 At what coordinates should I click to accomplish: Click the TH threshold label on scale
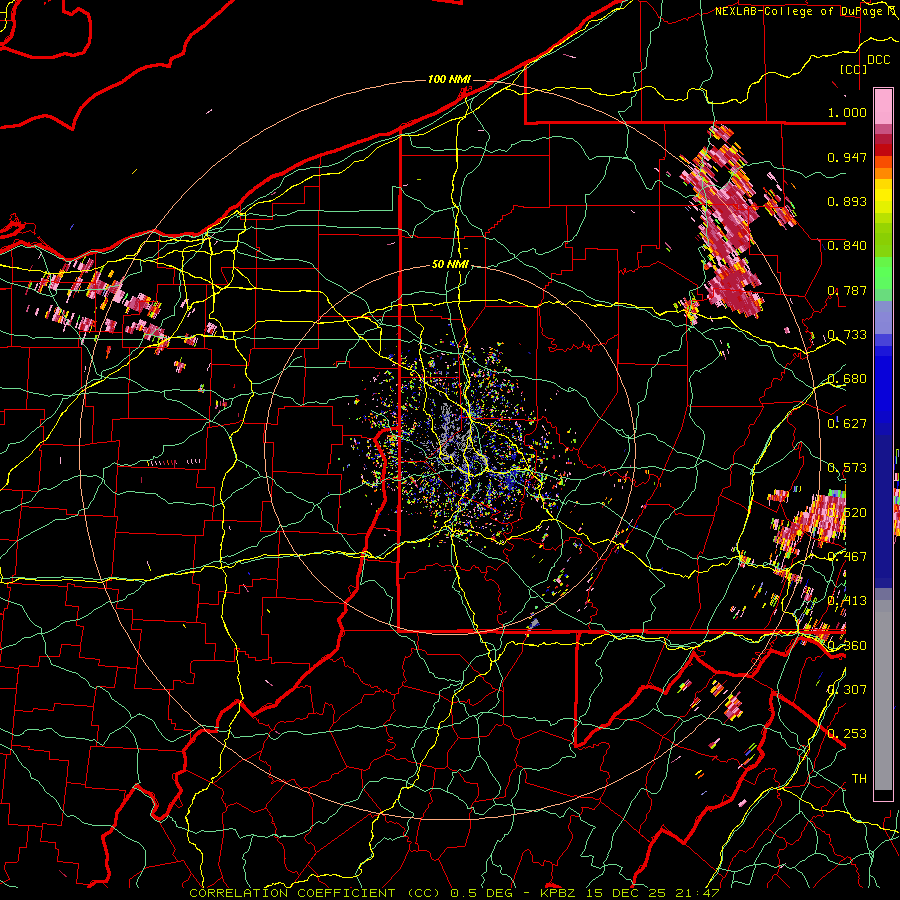point(859,779)
